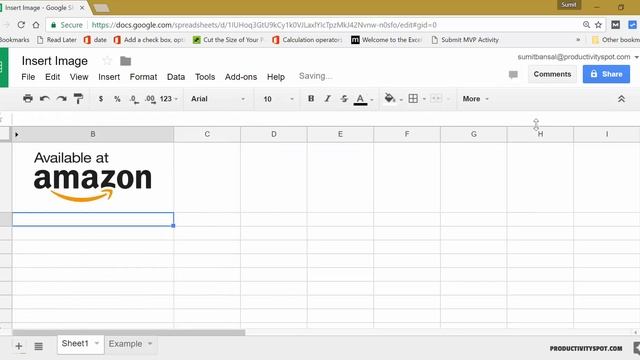Open the Read Later bookmark
Screen dimensions: 640x360
[x=57, y=40]
